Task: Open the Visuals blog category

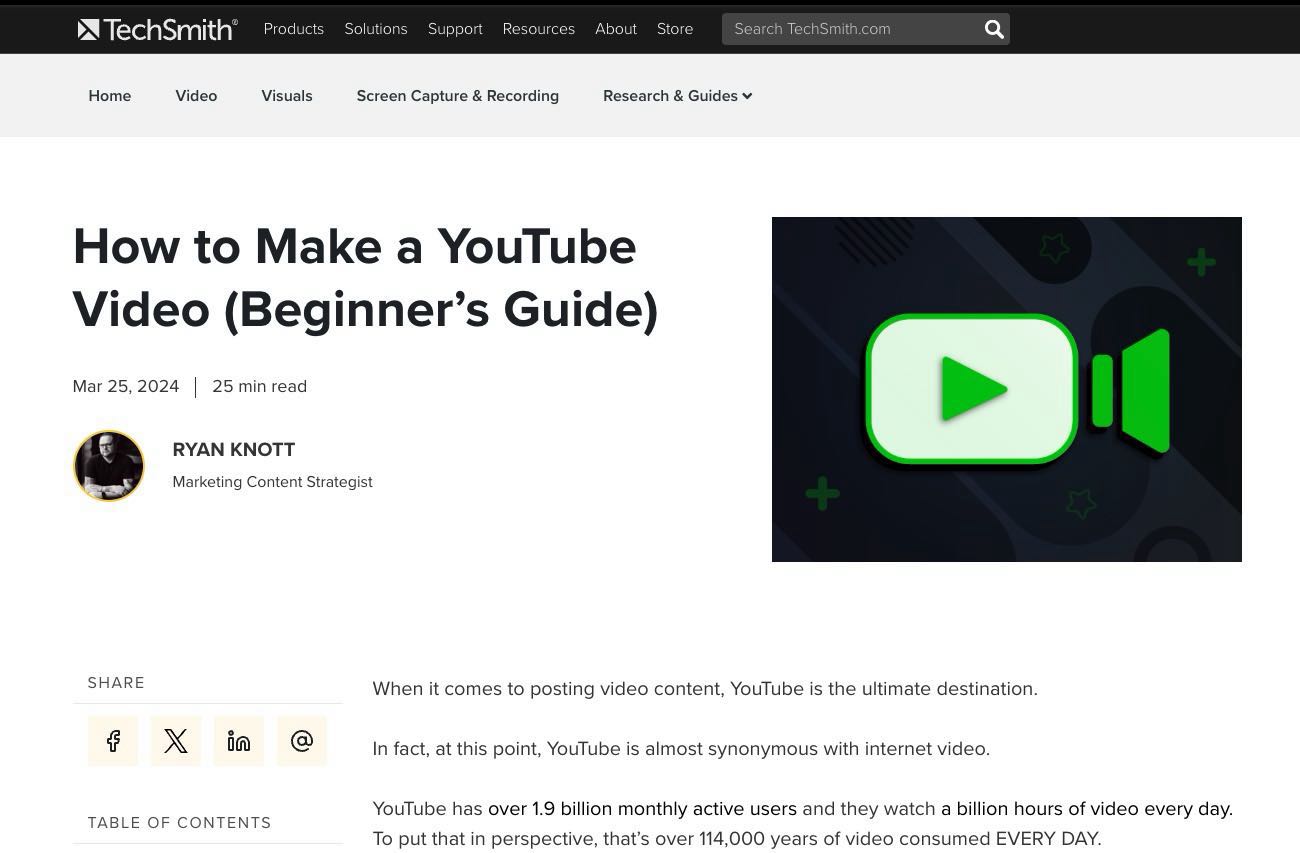Action: pyautogui.click(x=287, y=96)
